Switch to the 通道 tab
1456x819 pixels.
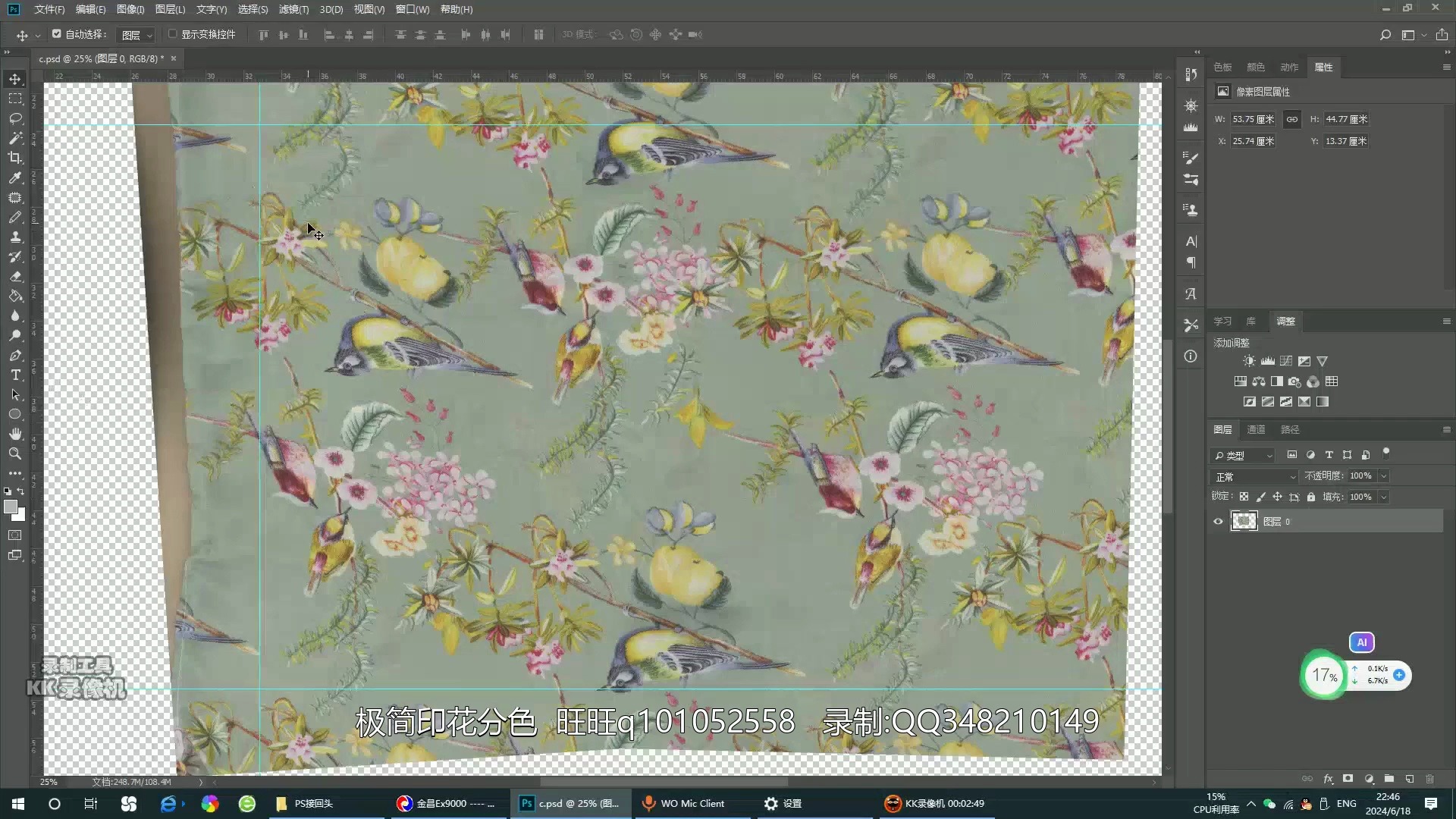point(1256,429)
